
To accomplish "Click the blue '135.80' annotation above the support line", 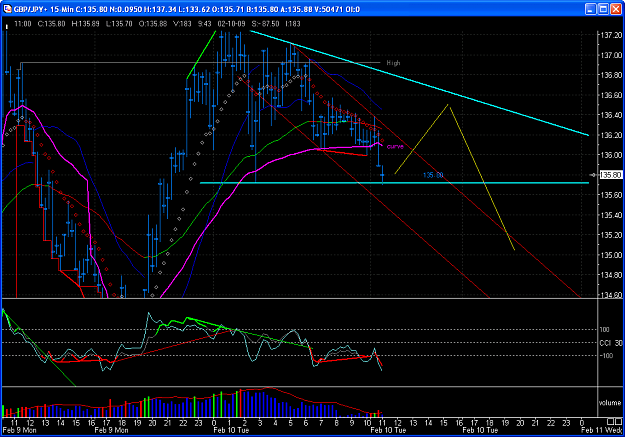I will click(433, 175).
